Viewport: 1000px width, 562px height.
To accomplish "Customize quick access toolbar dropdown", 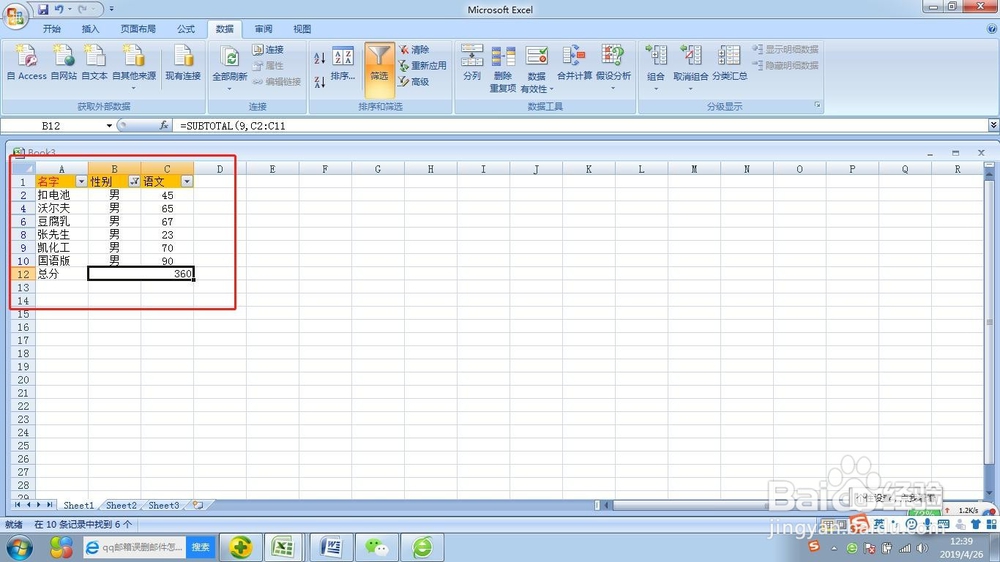I will tap(112, 10).
